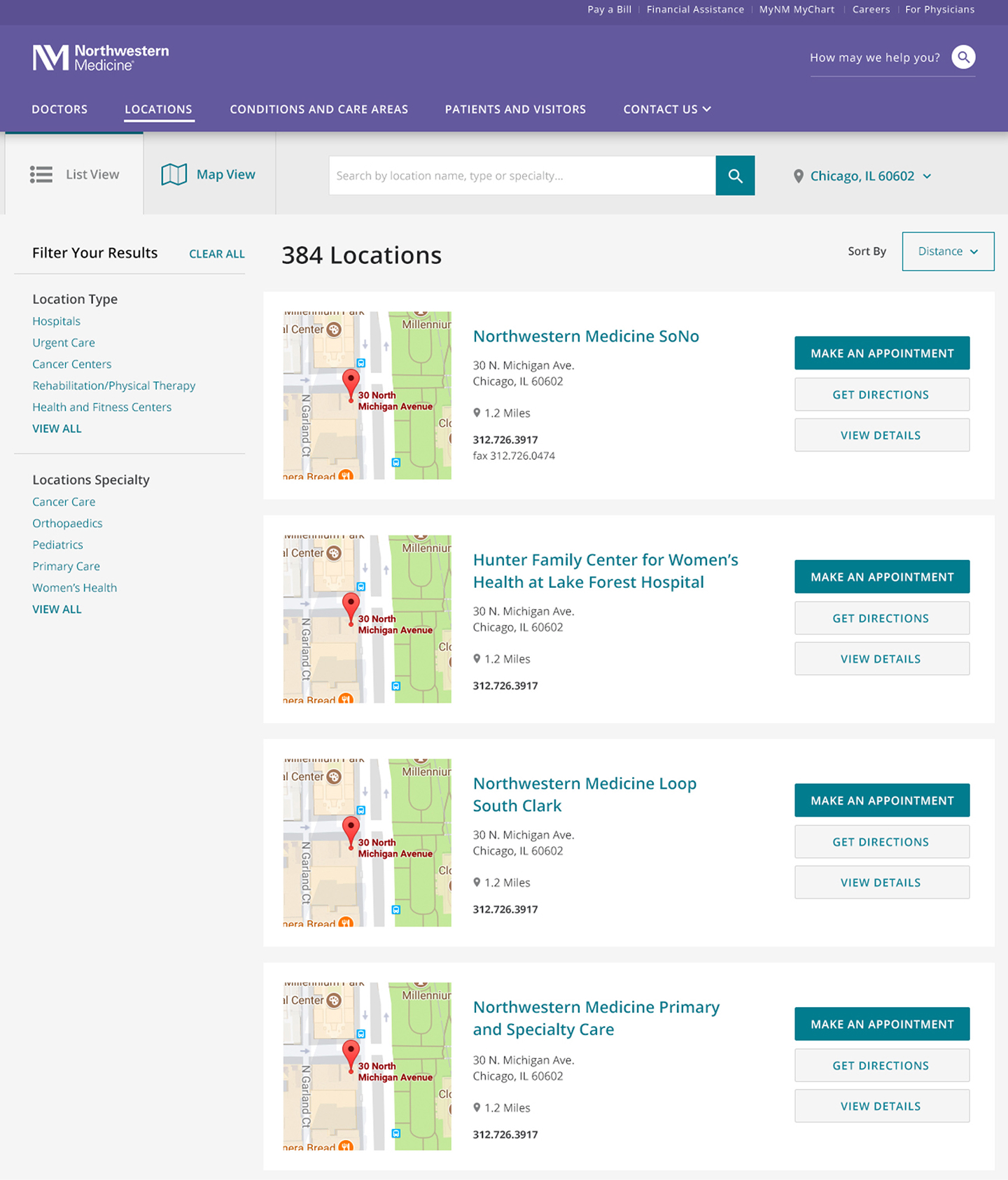Get directions to Loop South Clark

pos(882,842)
